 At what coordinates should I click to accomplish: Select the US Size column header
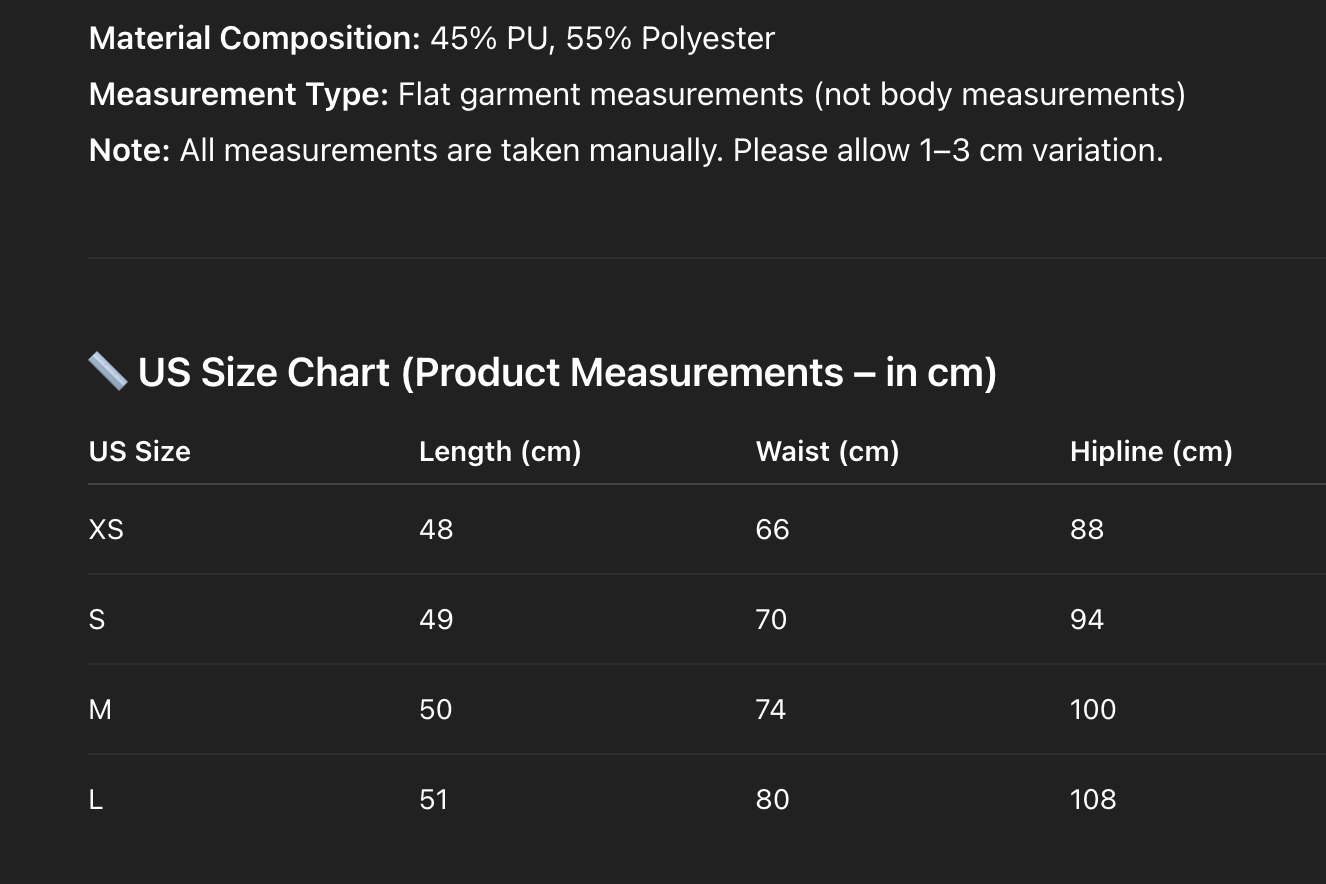(x=139, y=452)
